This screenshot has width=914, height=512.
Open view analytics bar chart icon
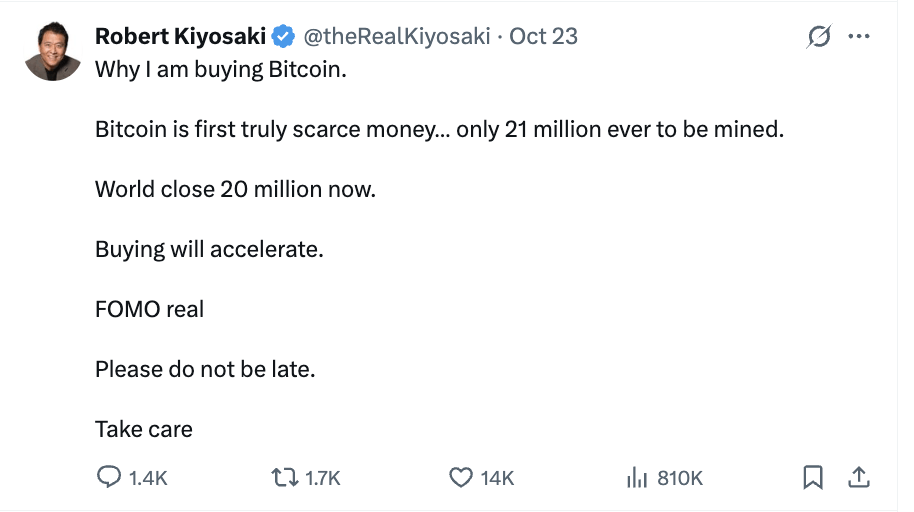pos(637,478)
